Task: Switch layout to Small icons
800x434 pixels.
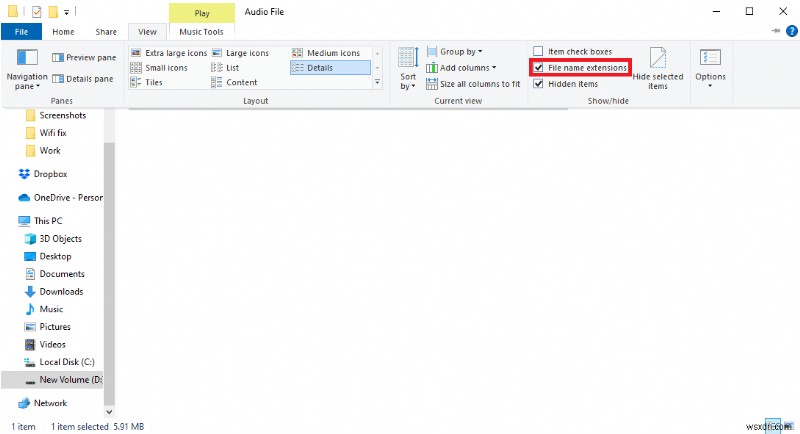Action: point(159,68)
